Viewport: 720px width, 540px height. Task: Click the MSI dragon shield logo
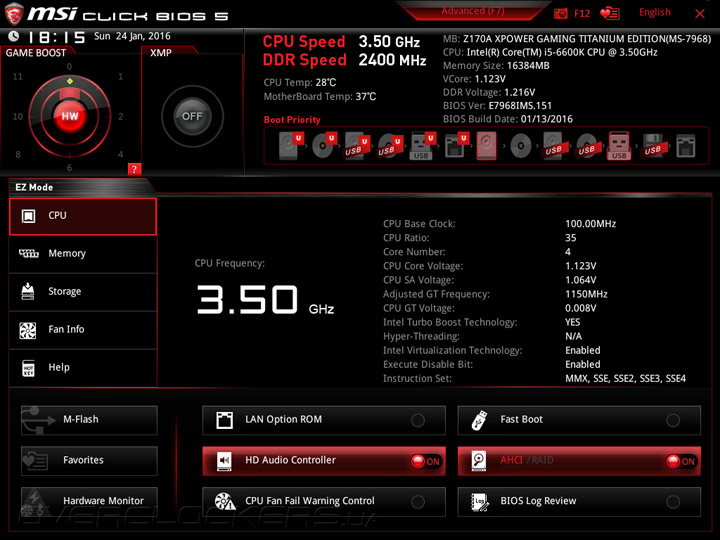pos(14,14)
